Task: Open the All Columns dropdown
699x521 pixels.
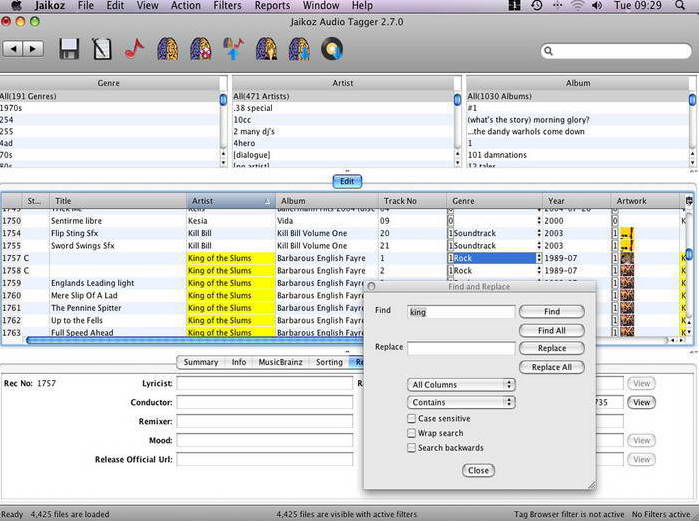Action: click(461, 385)
